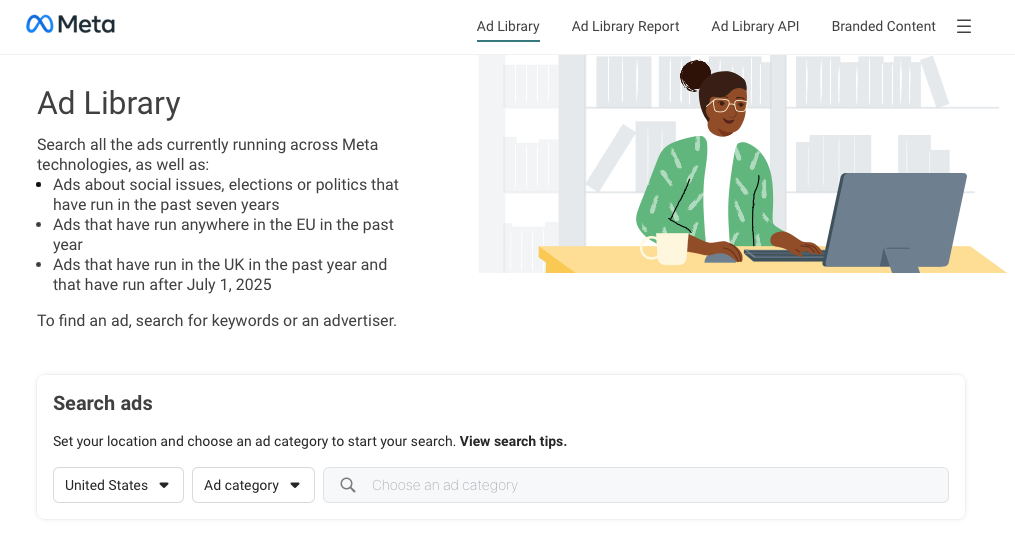Click the librarian illustration image
This screenshot has width=1015, height=556.
[x=742, y=164]
